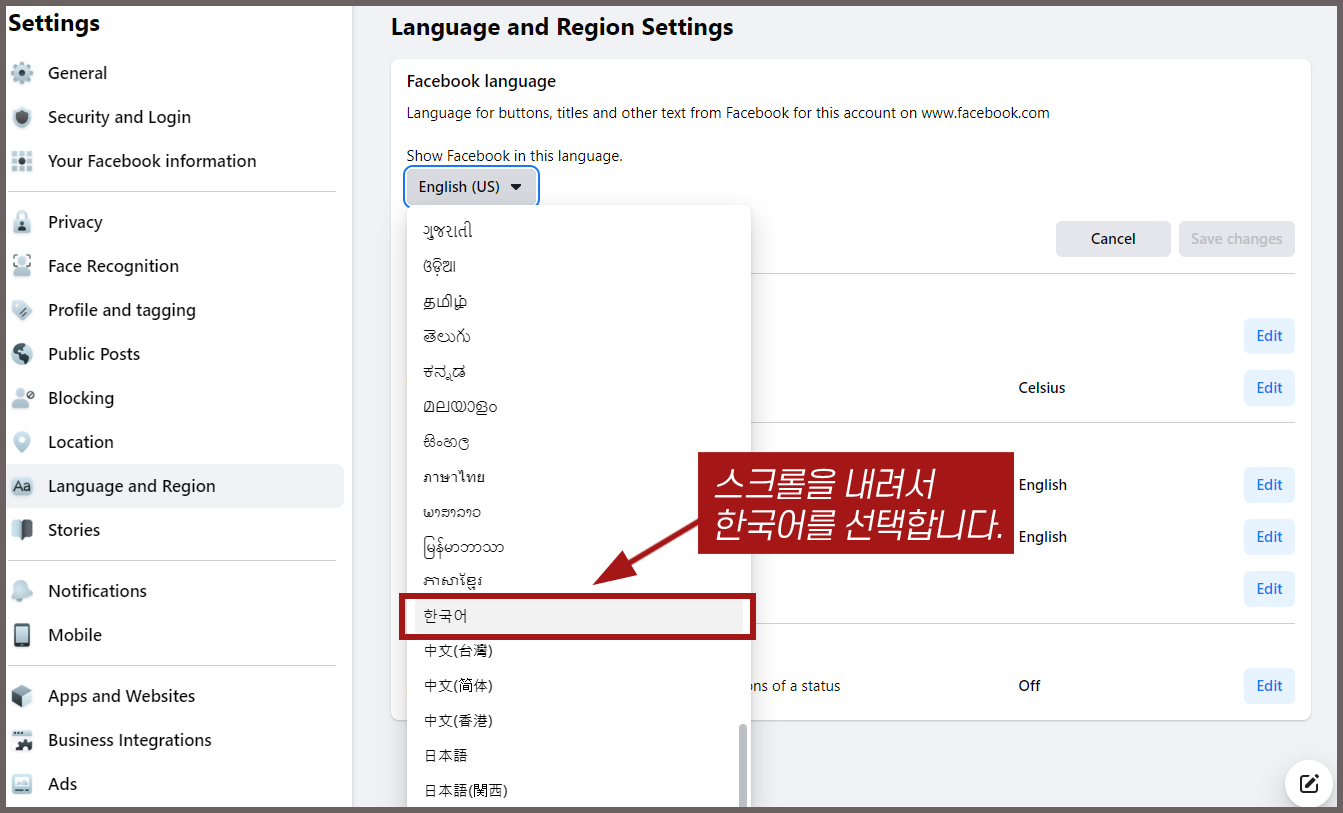The image size is (1343, 813).
Task: Select ಕನ್ನಡ from the language list
Action: coord(576,371)
